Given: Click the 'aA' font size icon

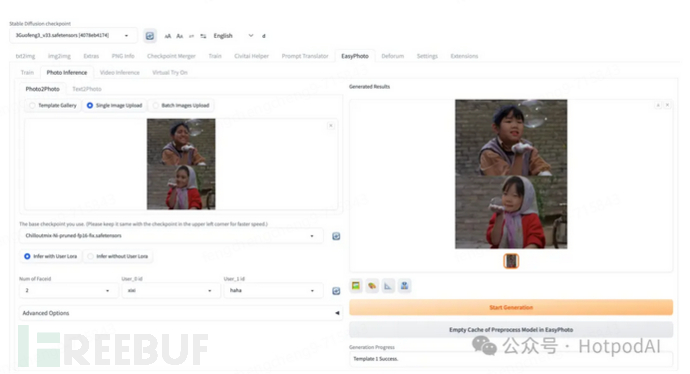Looking at the screenshot, I should (x=168, y=36).
